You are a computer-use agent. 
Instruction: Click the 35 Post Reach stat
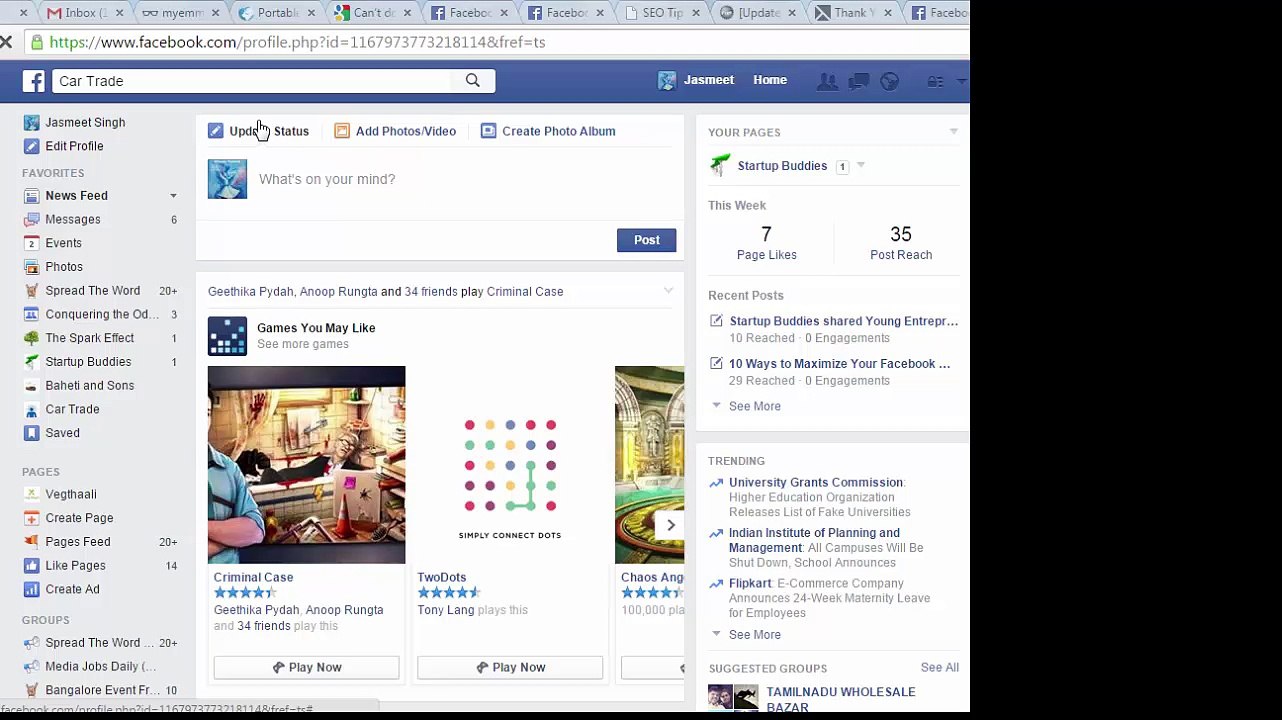901,243
